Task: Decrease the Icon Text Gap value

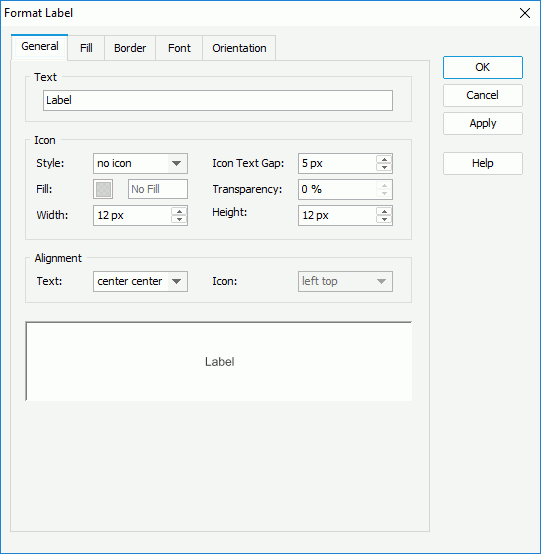Action: pyautogui.click(x=384, y=167)
